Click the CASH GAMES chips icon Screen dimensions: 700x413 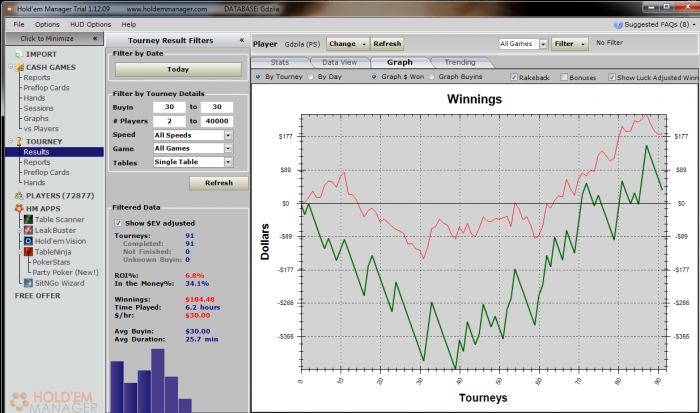click(x=19, y=67)
